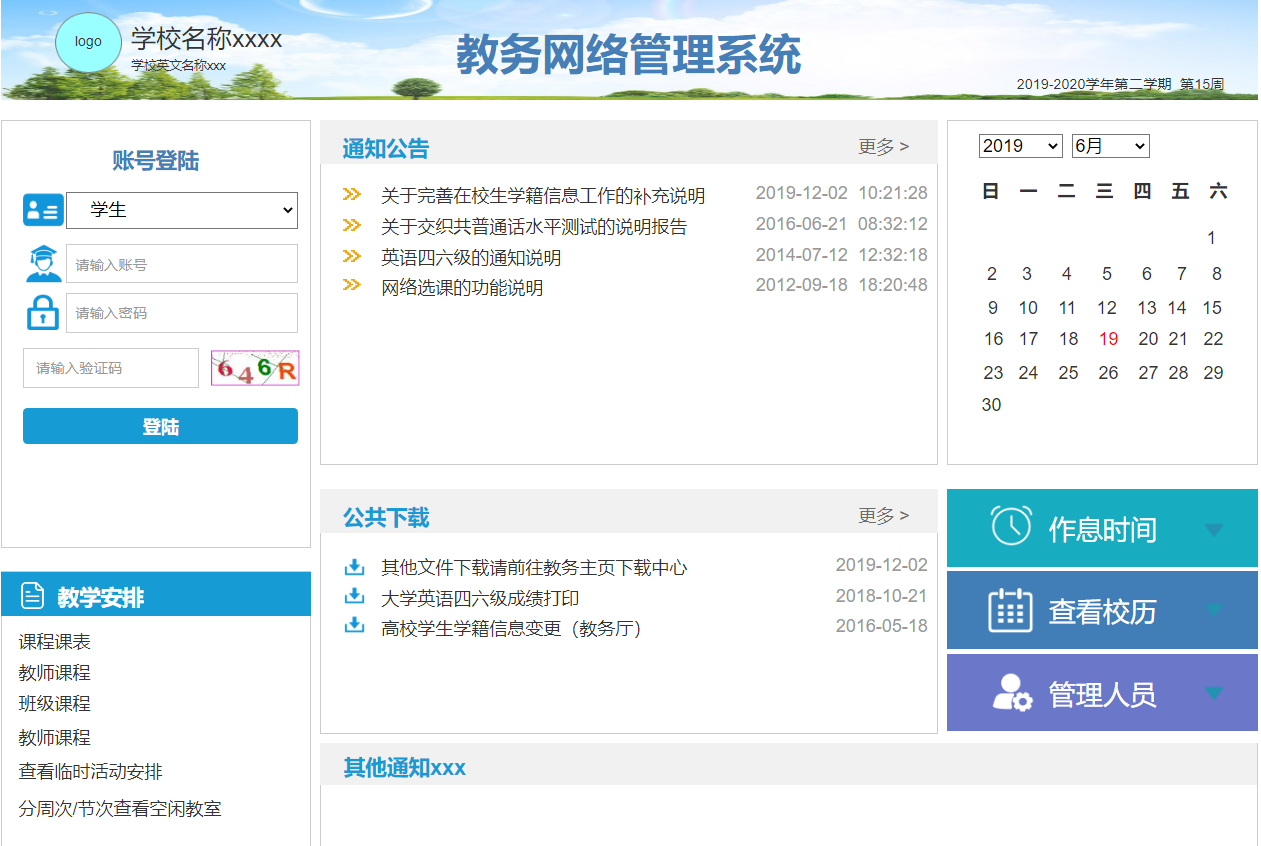Open notice 关于交织共普通话水平测试的说明报告
Viewport: 1261px width, 846px height.
click(x=534, y=227)
